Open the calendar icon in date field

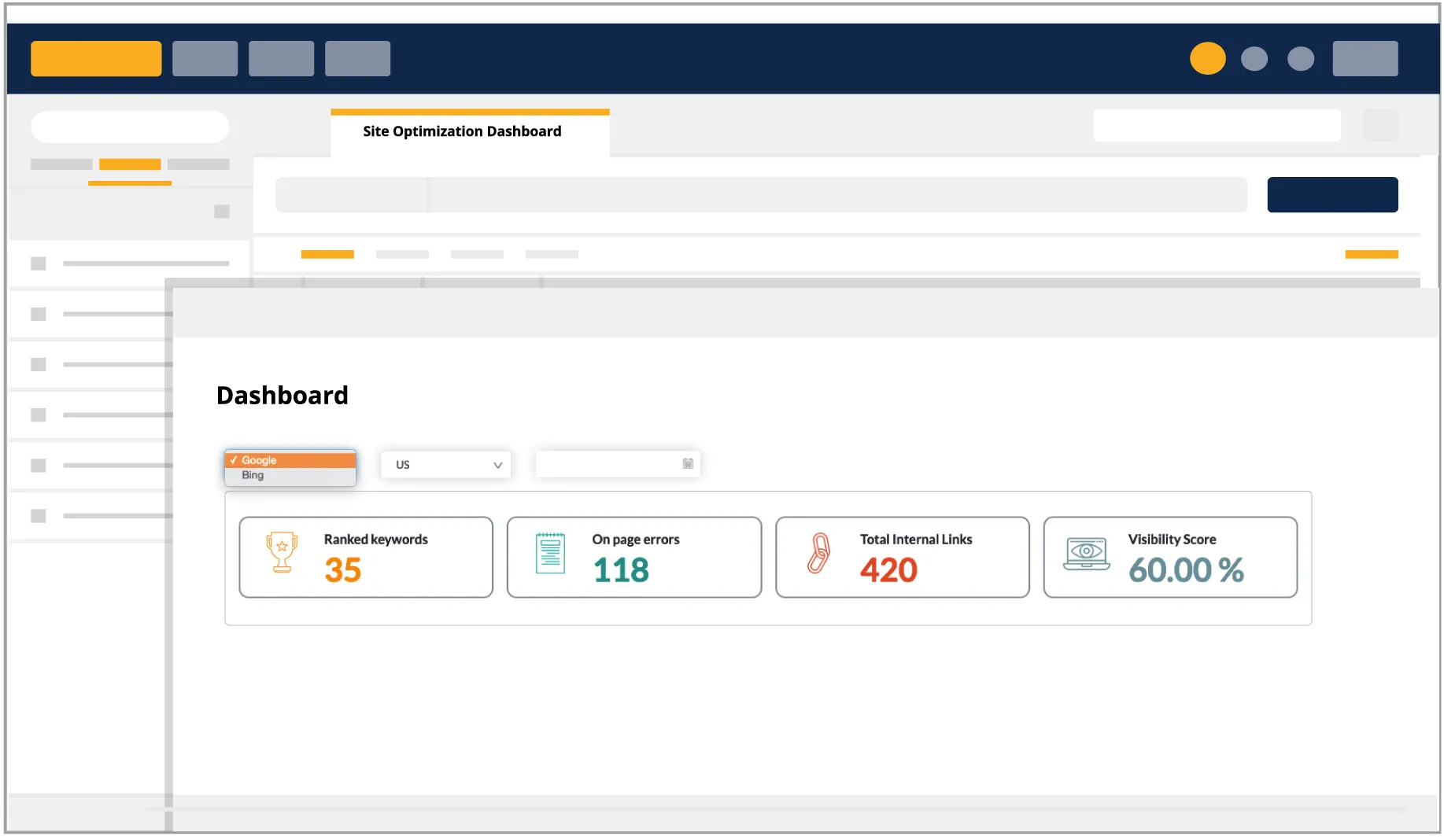[688, 464]
